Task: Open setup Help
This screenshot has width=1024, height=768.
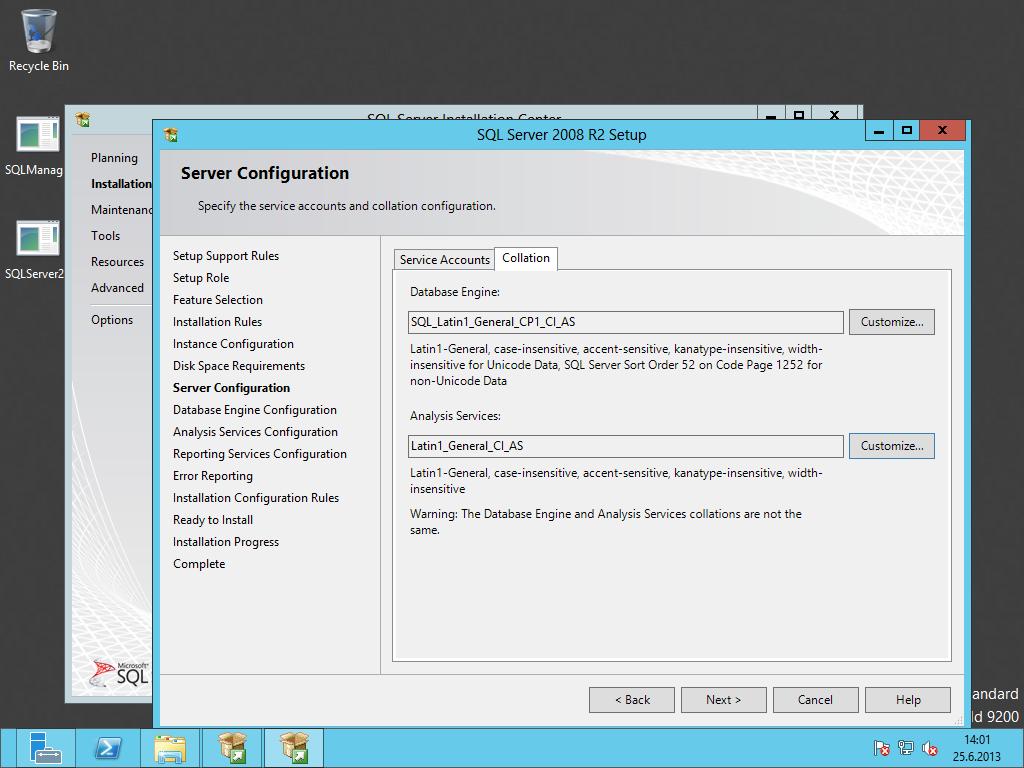Action: (x=908, y=700)
